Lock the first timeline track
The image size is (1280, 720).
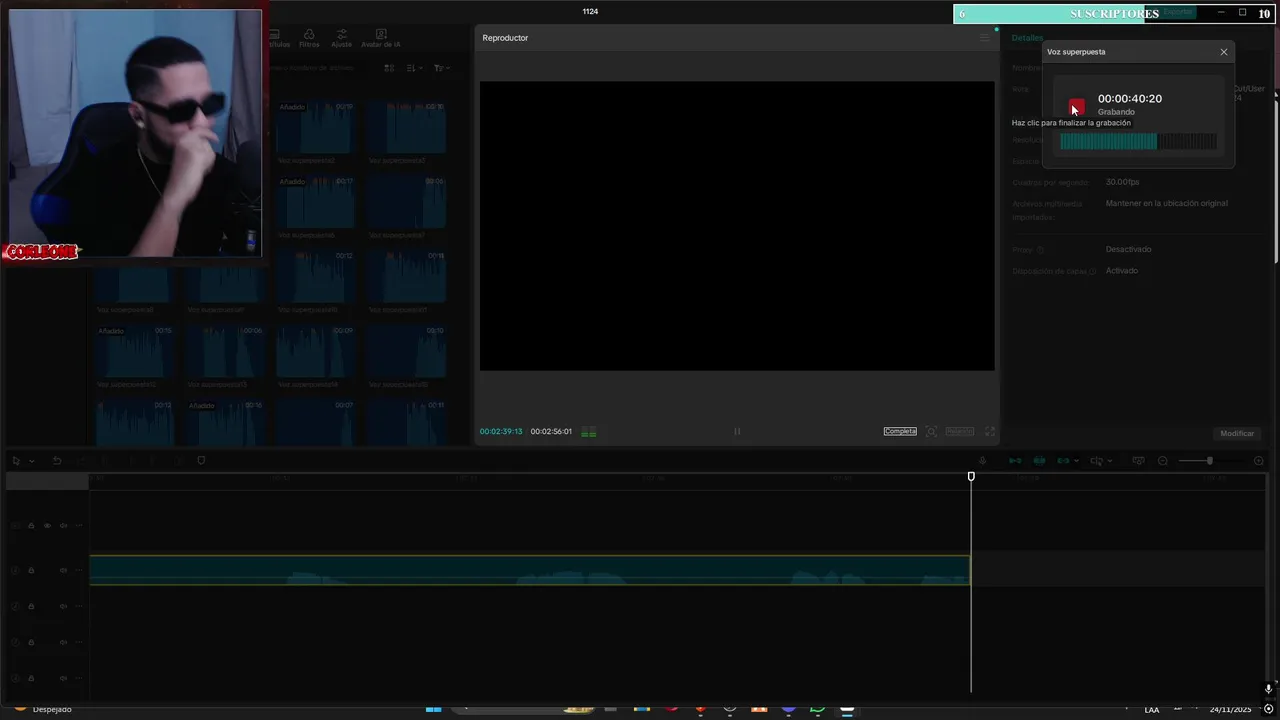[31, 526]
